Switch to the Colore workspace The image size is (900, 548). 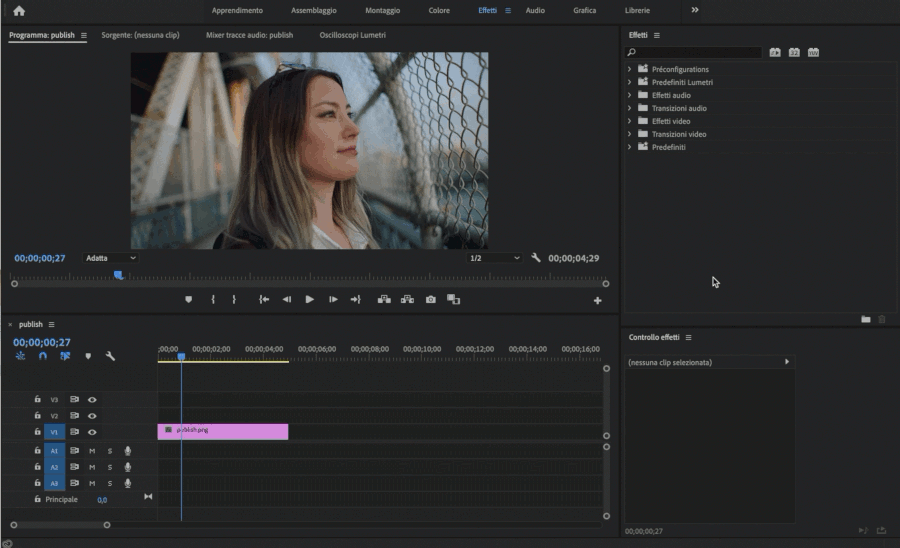coord(438,10)
